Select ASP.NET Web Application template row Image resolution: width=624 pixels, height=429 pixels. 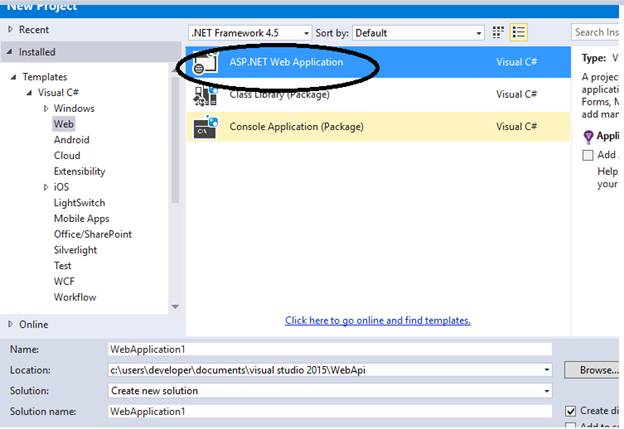tap(378, 62)
